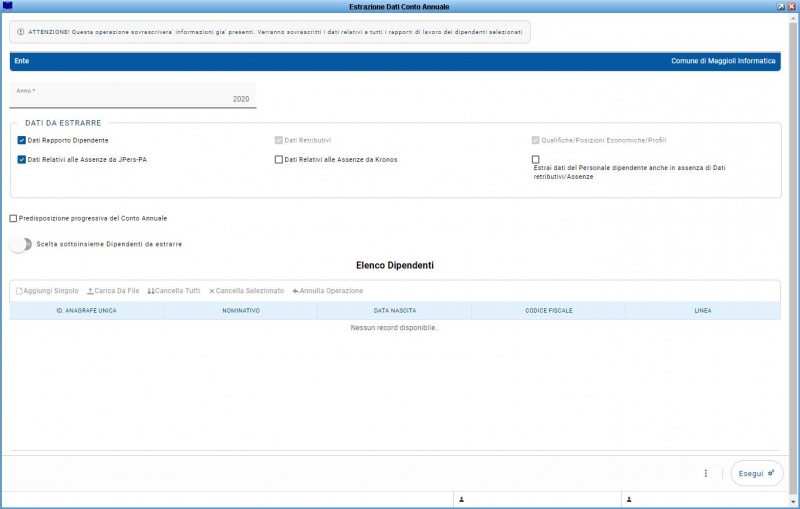800x509 pixels.
Task: Sort by the Nominativo column header
Action: pyautogui.click(x=241, y=311)
